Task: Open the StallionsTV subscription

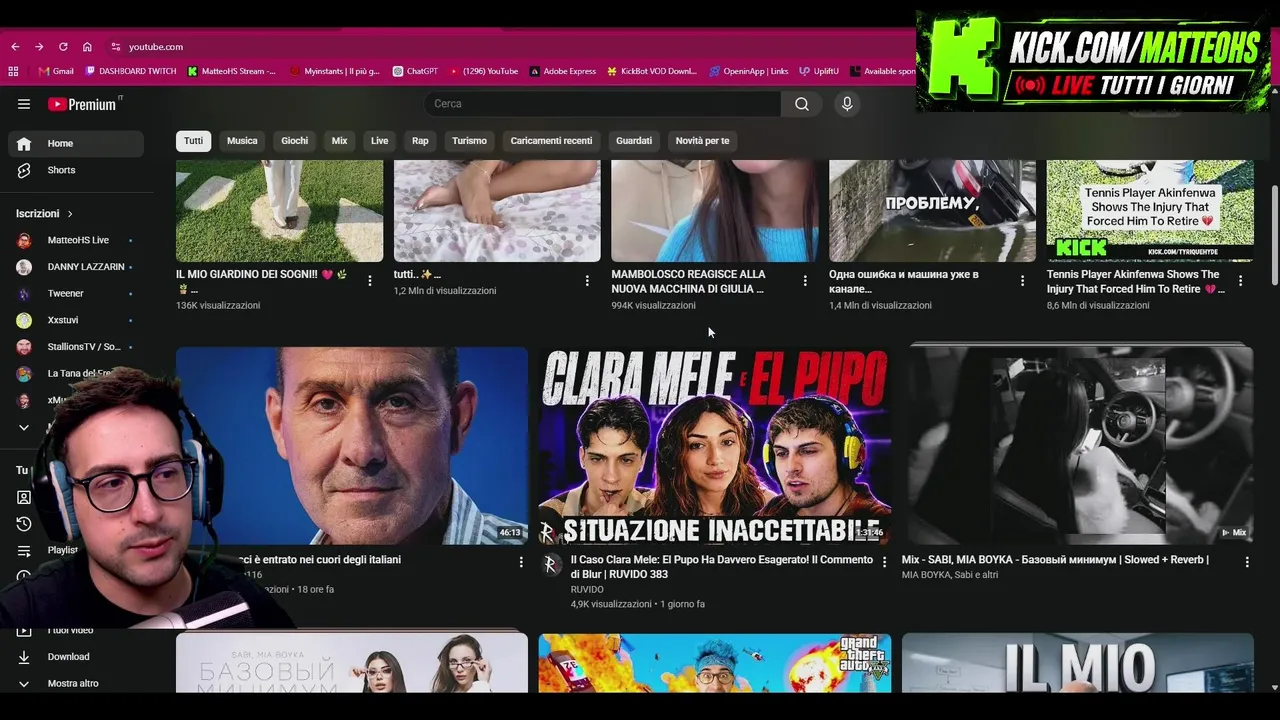Action: coord(76,347)
